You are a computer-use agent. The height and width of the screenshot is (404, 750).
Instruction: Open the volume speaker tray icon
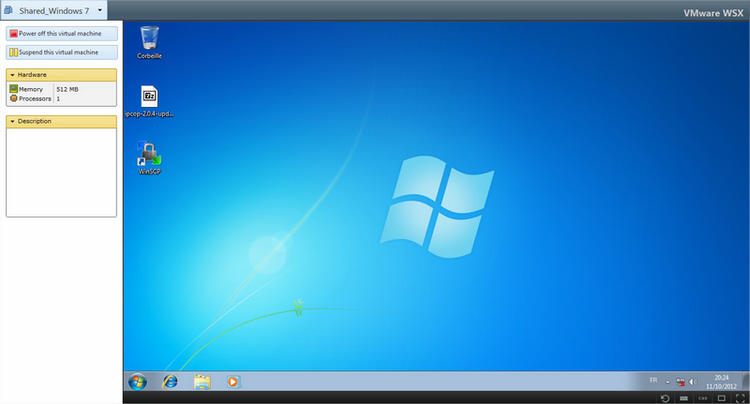[x=693, y=382]
